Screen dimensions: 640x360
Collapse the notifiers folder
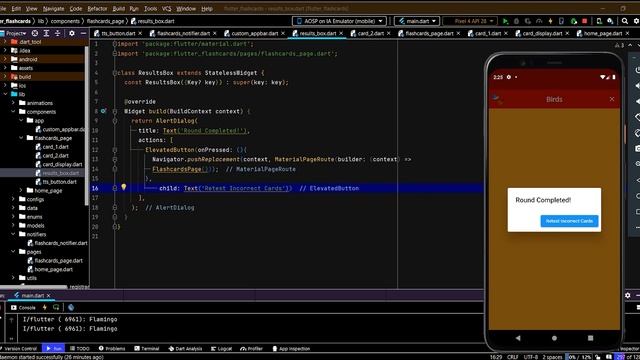click(13, 234)
